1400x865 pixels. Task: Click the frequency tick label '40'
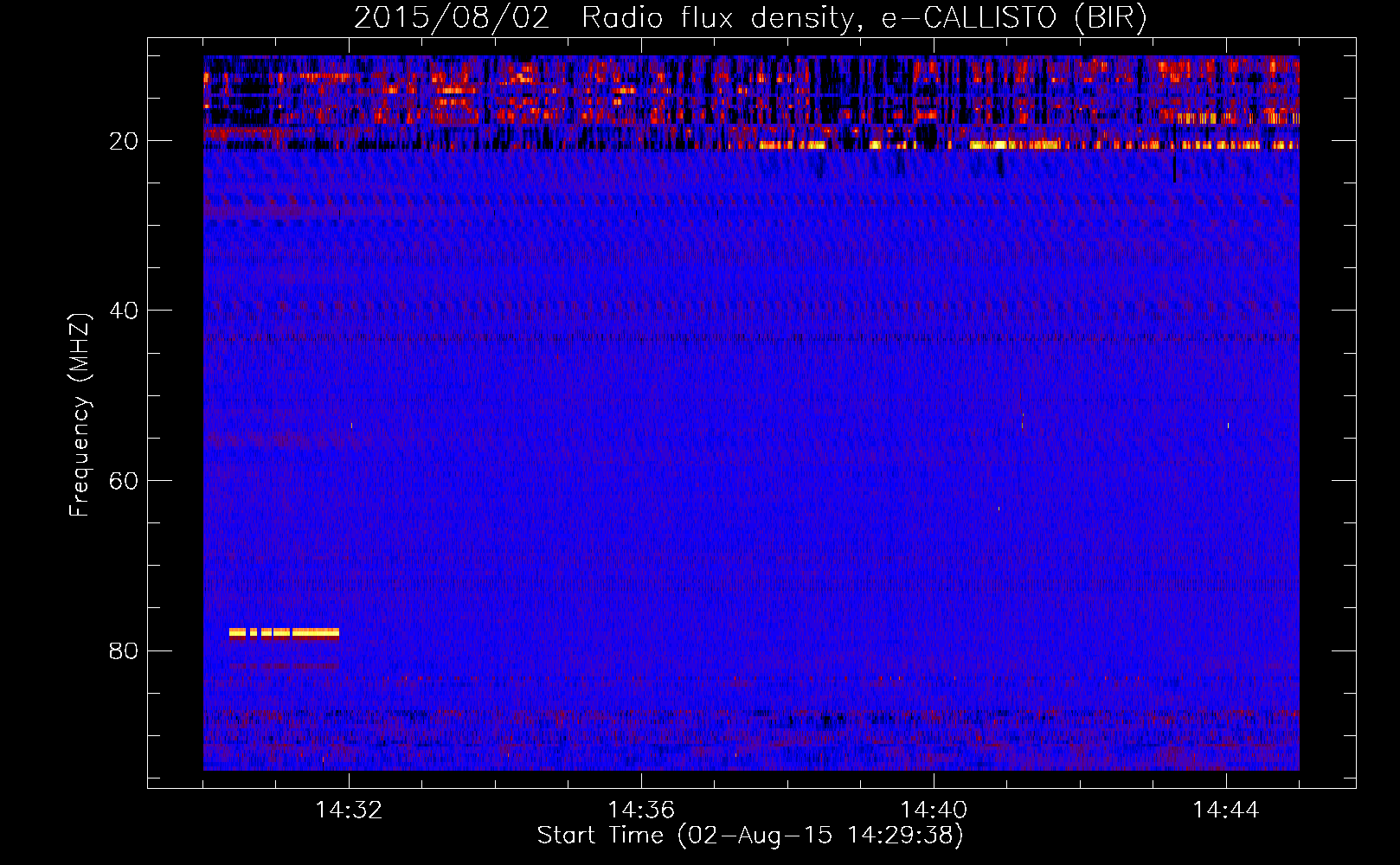[124, 311]
